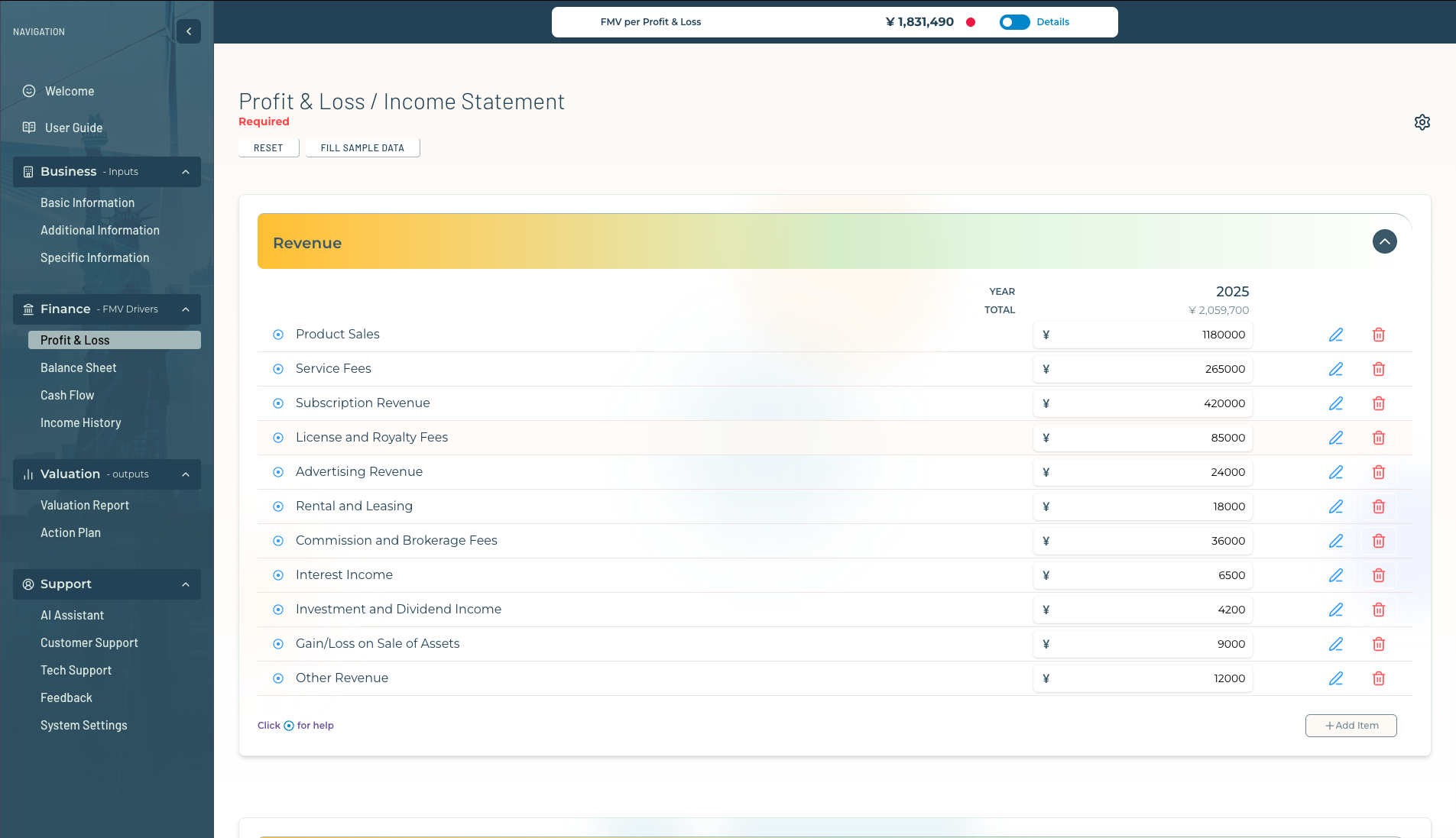The height and width of the screenshot is (838, 1456).
Task: Open page settings gear icon
Action: tap(1422, 122)
